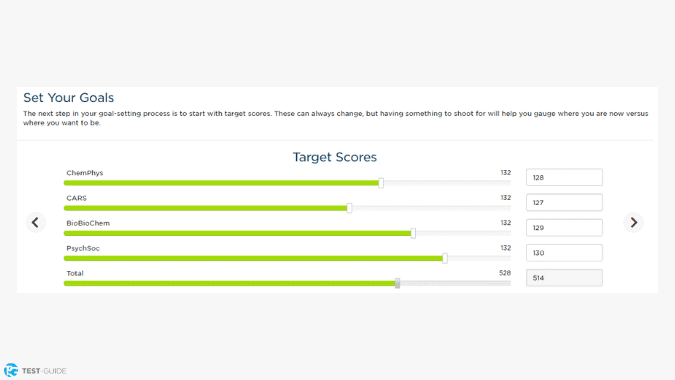
Task: Click the unfilled end of CARS track
Action: pos(431,208)
